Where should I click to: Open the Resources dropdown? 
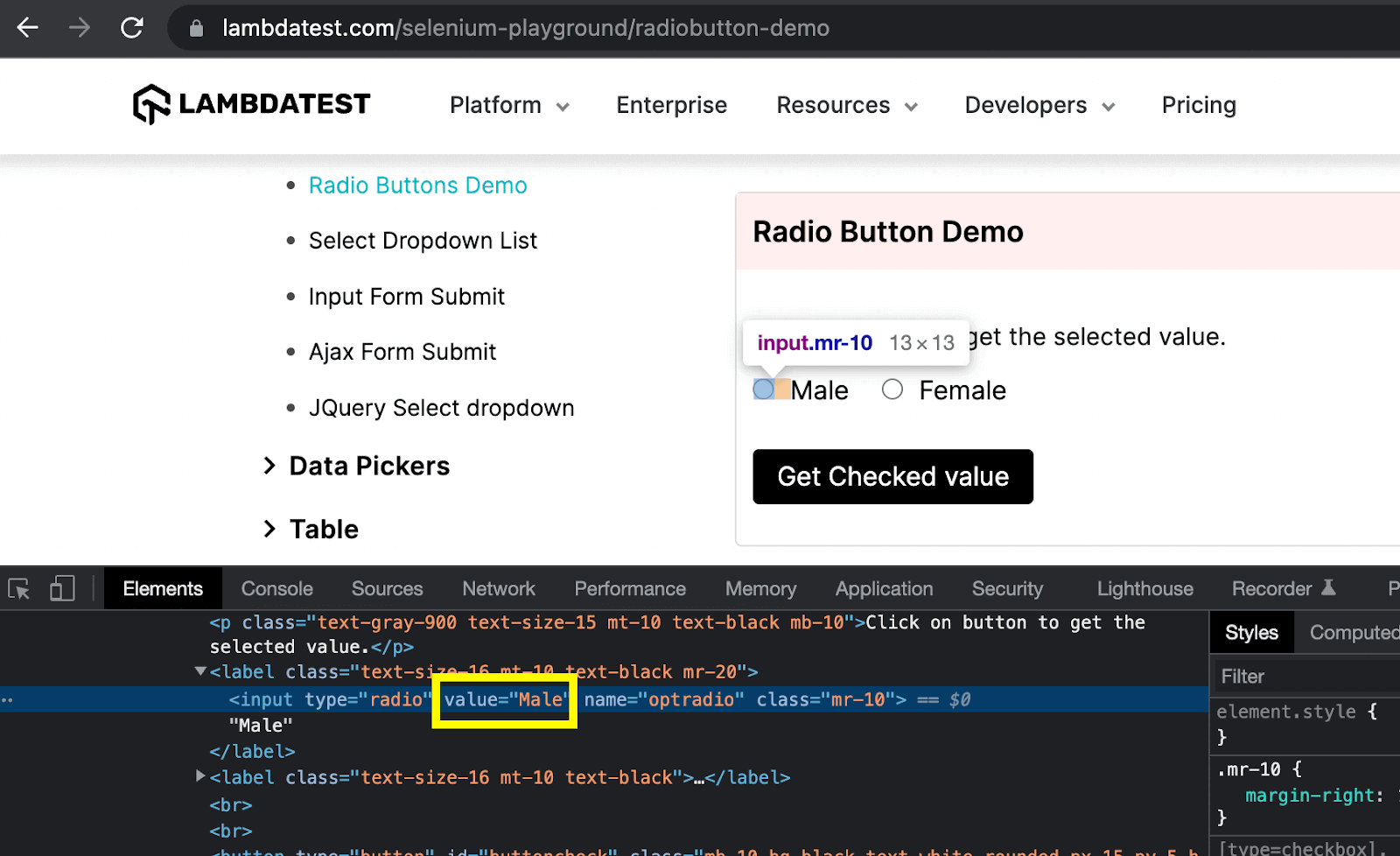(x=844, y=105)
